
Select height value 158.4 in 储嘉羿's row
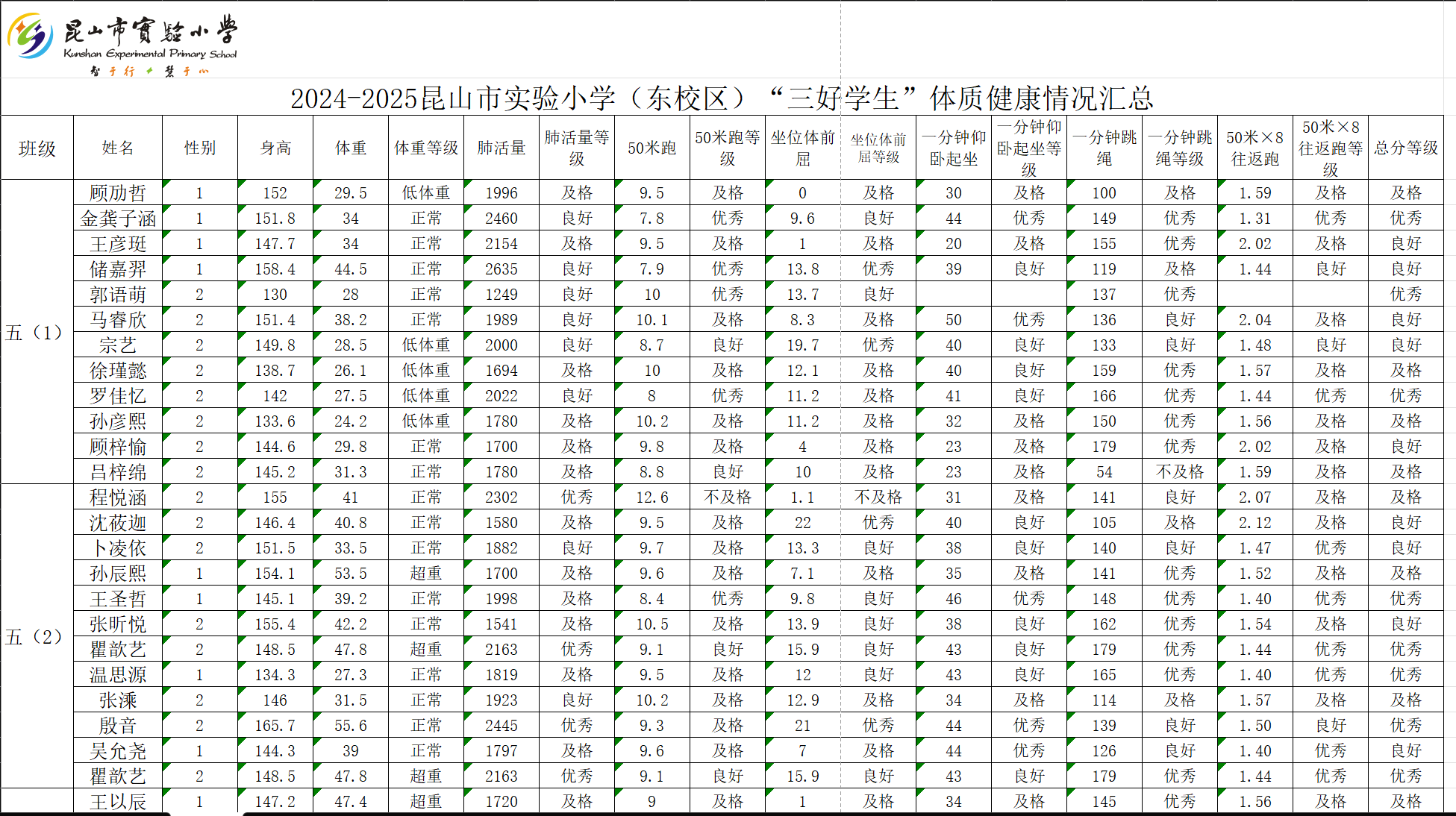275,269
